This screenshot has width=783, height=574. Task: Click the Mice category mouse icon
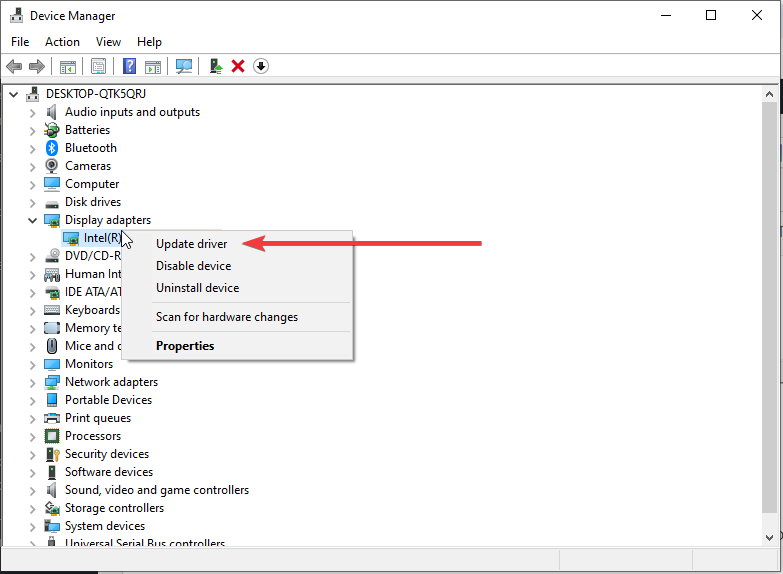pyautogui.click(x=51, y=346)
